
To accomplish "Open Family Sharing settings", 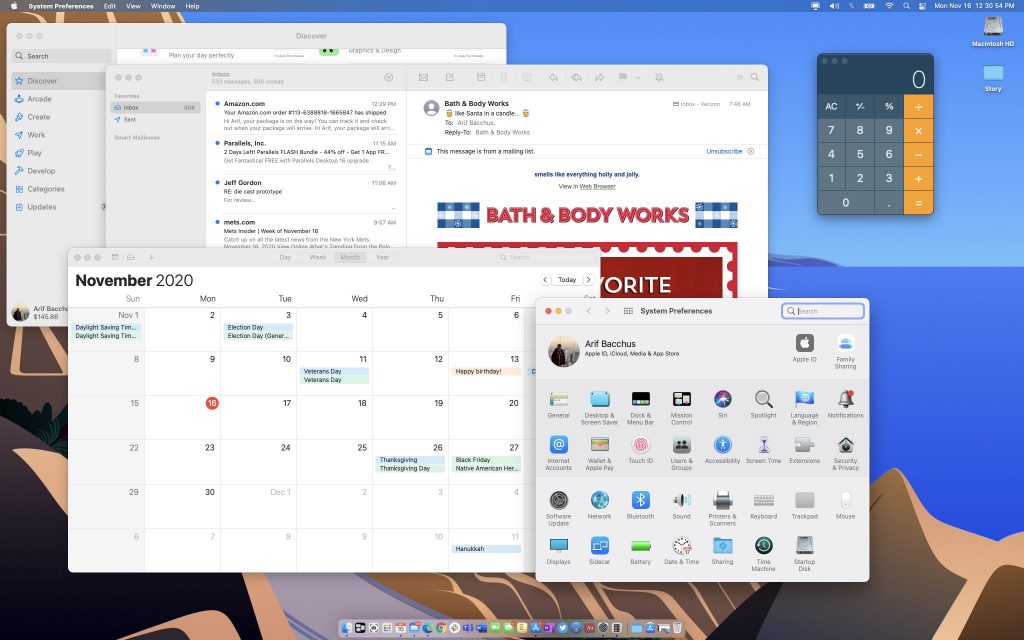I will point(845,352).
